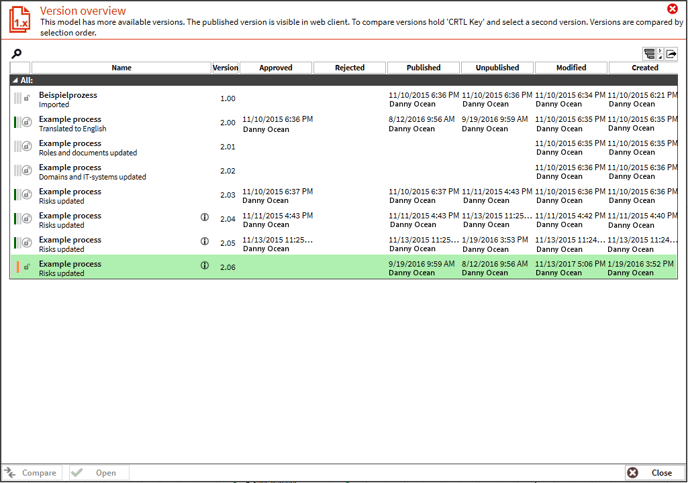The image size is (688, 483).
Task: Click the Open checkmark icon in the bottom bar
Action: pos(77,472)
